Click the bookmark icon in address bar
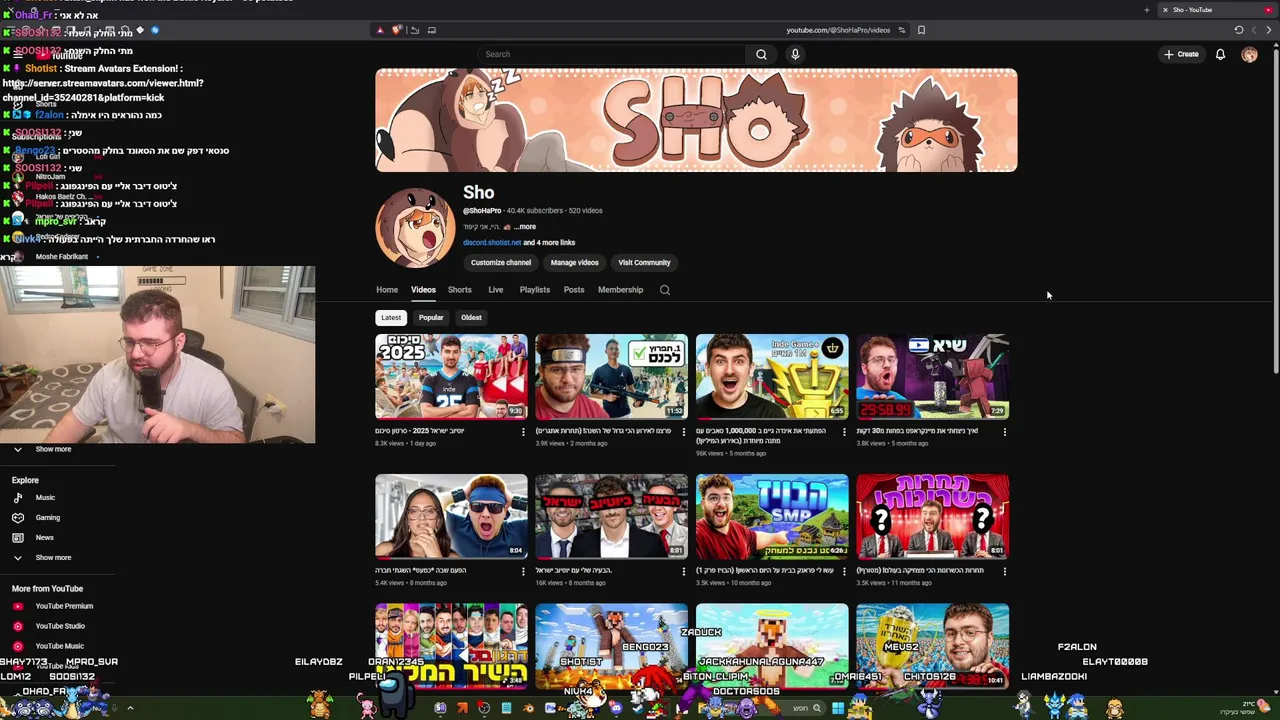This screenshot has width=1280, height=720. point(921,30)
